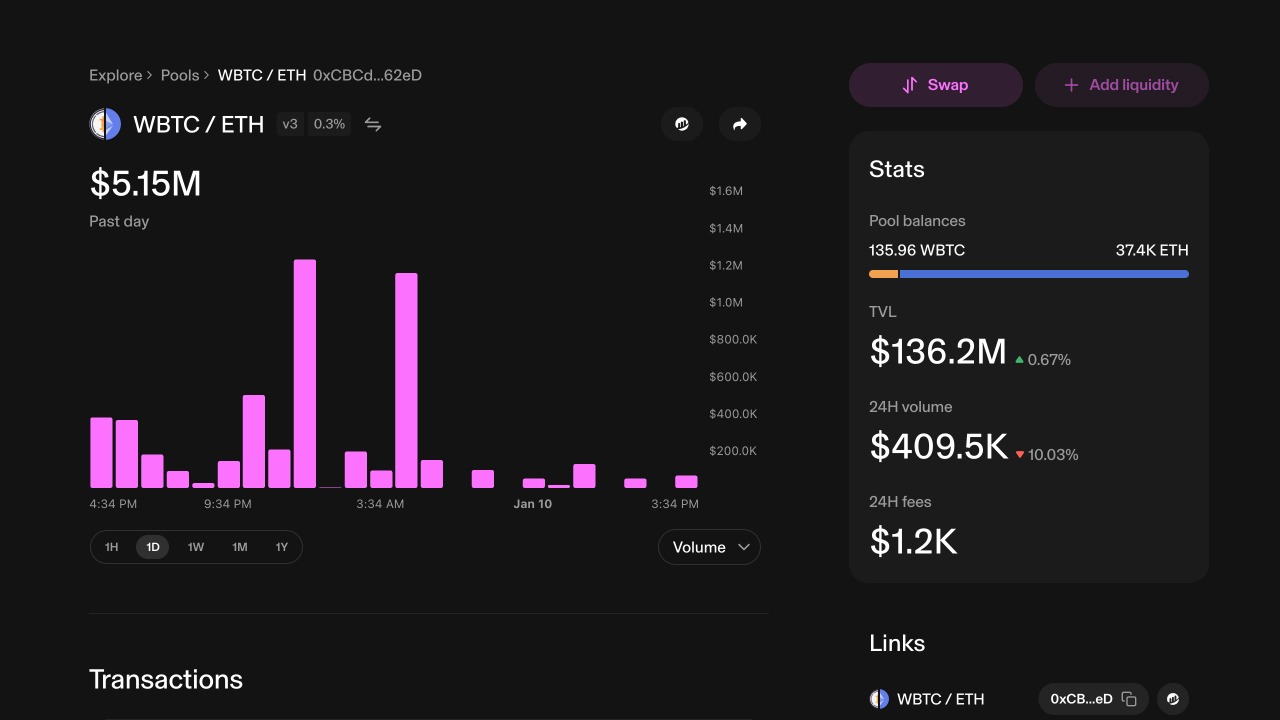Viewport: 1280px width, 720px height.
Task: Copy the 0xCB...eD pool address
Action: (1129, 699)
